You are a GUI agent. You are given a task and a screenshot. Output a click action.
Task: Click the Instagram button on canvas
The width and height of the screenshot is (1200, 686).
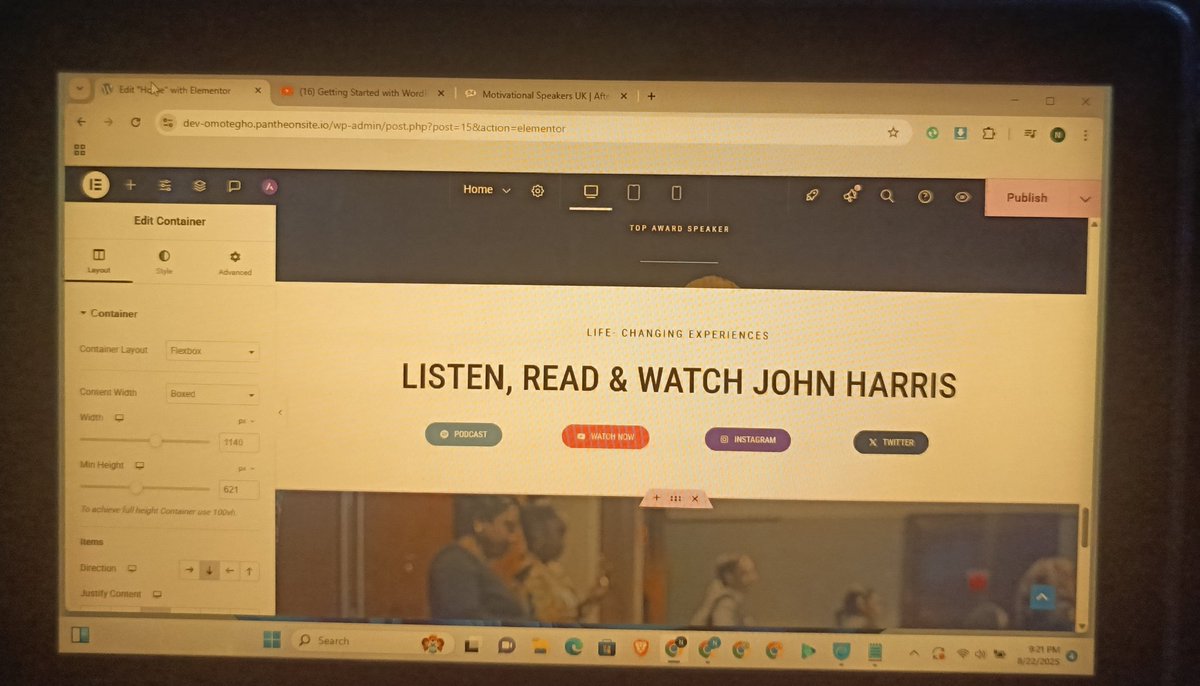pyautogui.click(x=748, y=440)
